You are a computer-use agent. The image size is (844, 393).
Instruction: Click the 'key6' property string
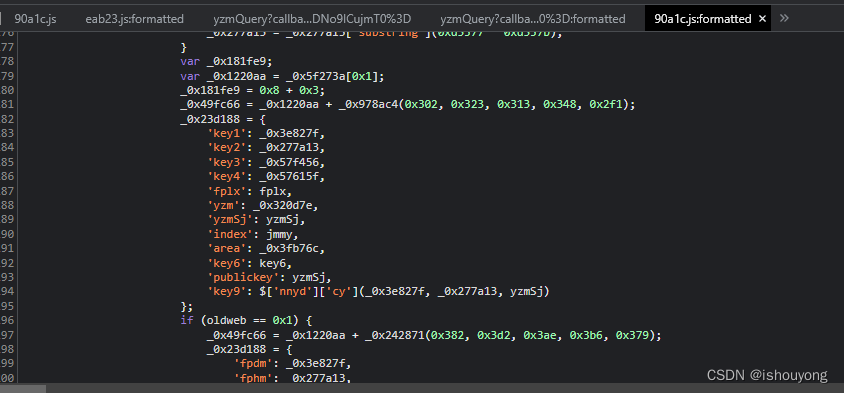[x=227, y=263]
